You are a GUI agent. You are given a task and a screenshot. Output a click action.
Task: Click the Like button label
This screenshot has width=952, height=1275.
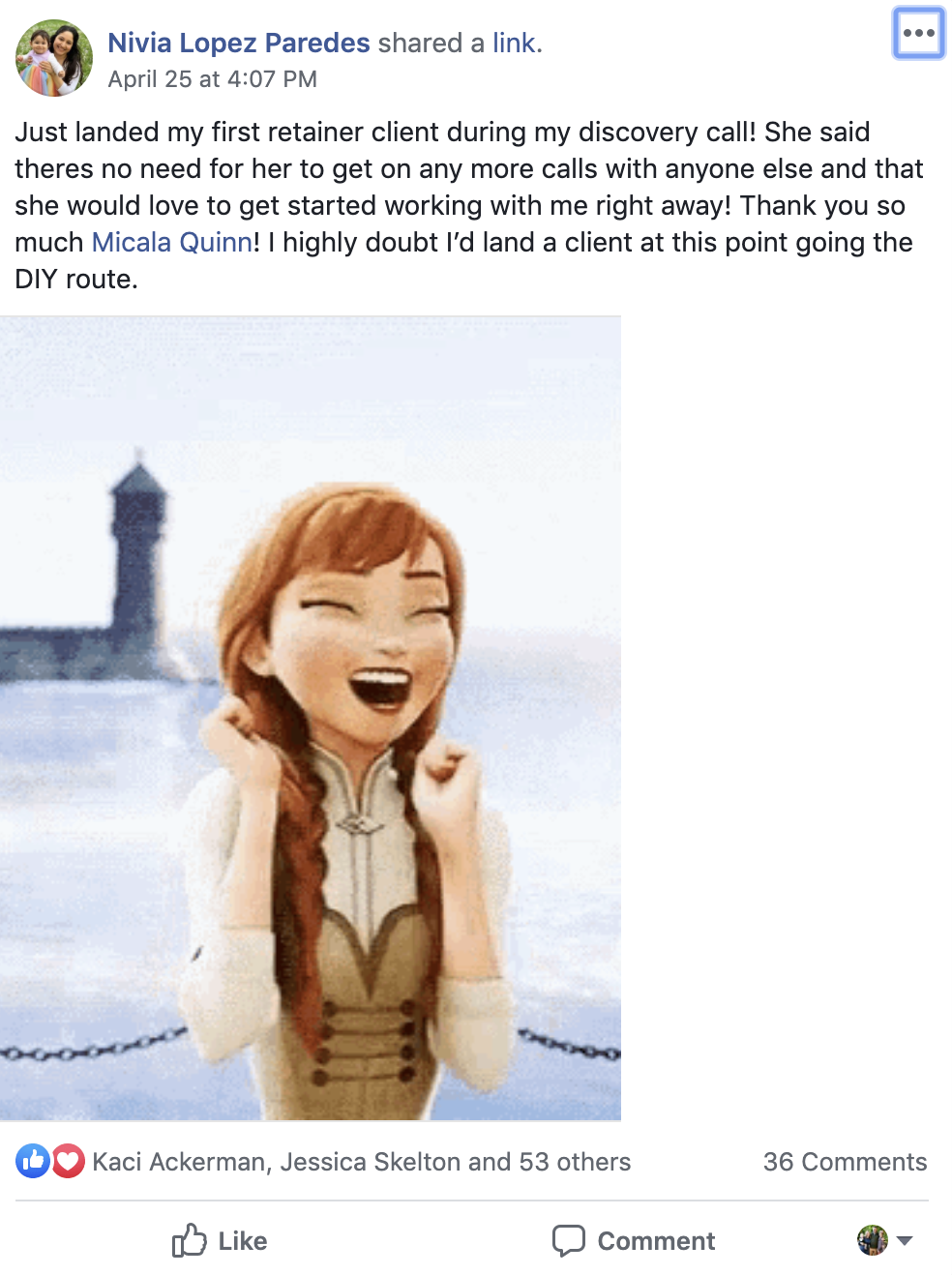click(243, 1241)
